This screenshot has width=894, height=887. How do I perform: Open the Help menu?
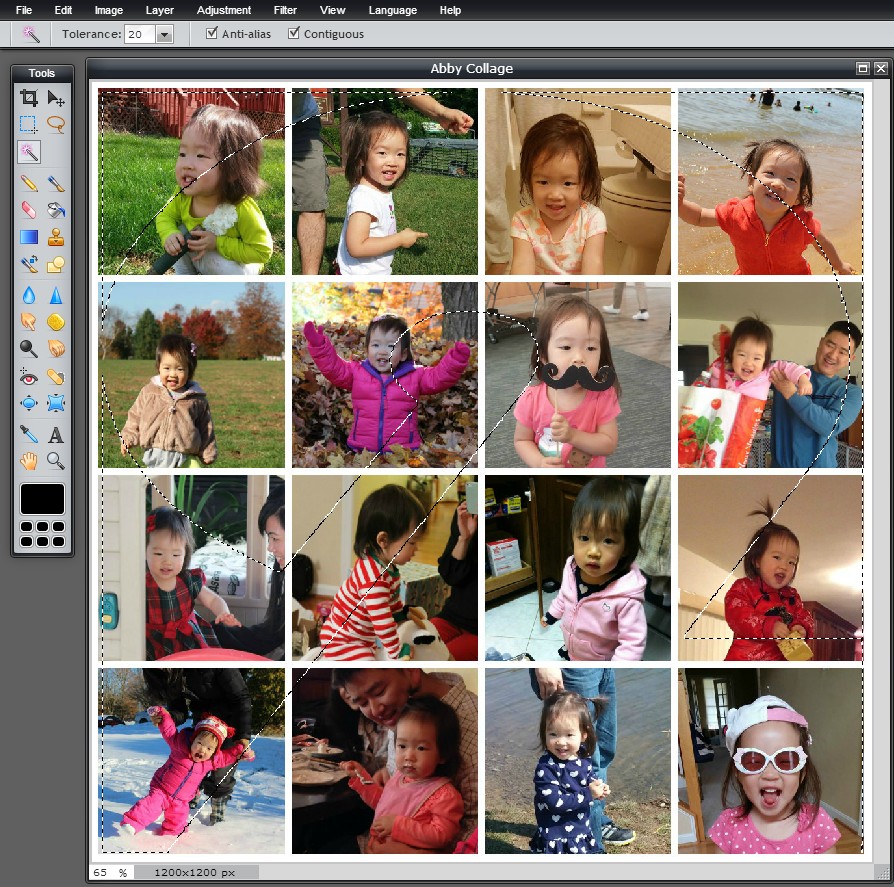pyautogui.click(x=450, y=10)
